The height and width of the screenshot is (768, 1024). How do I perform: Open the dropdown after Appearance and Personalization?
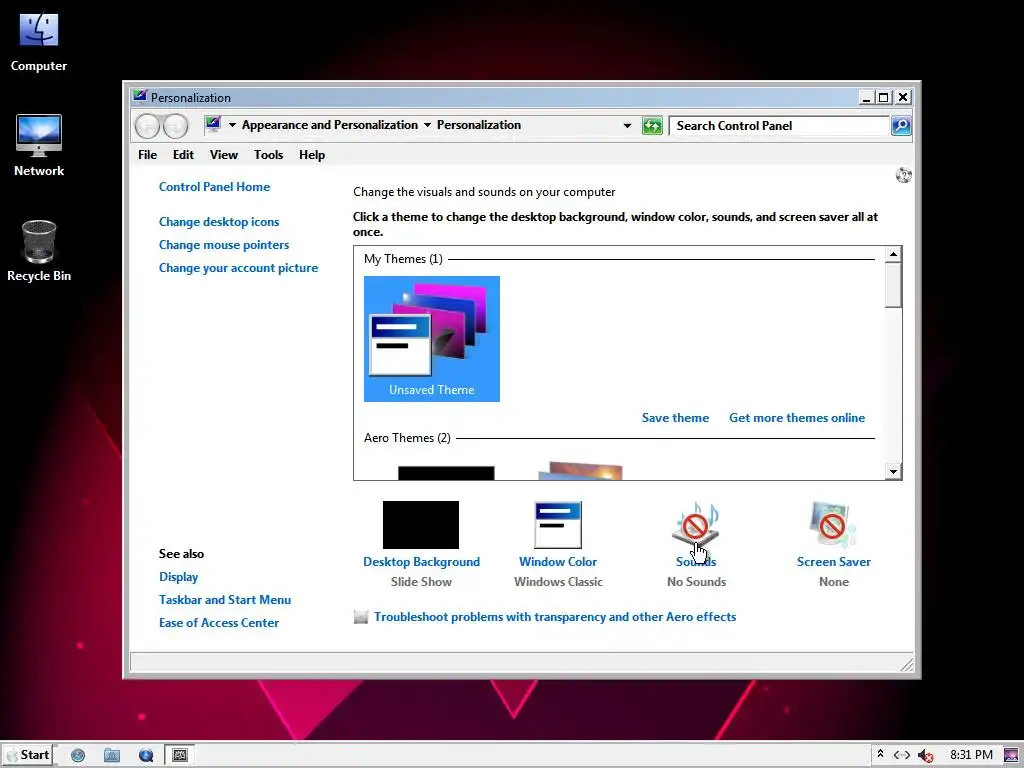pos(427,125)
